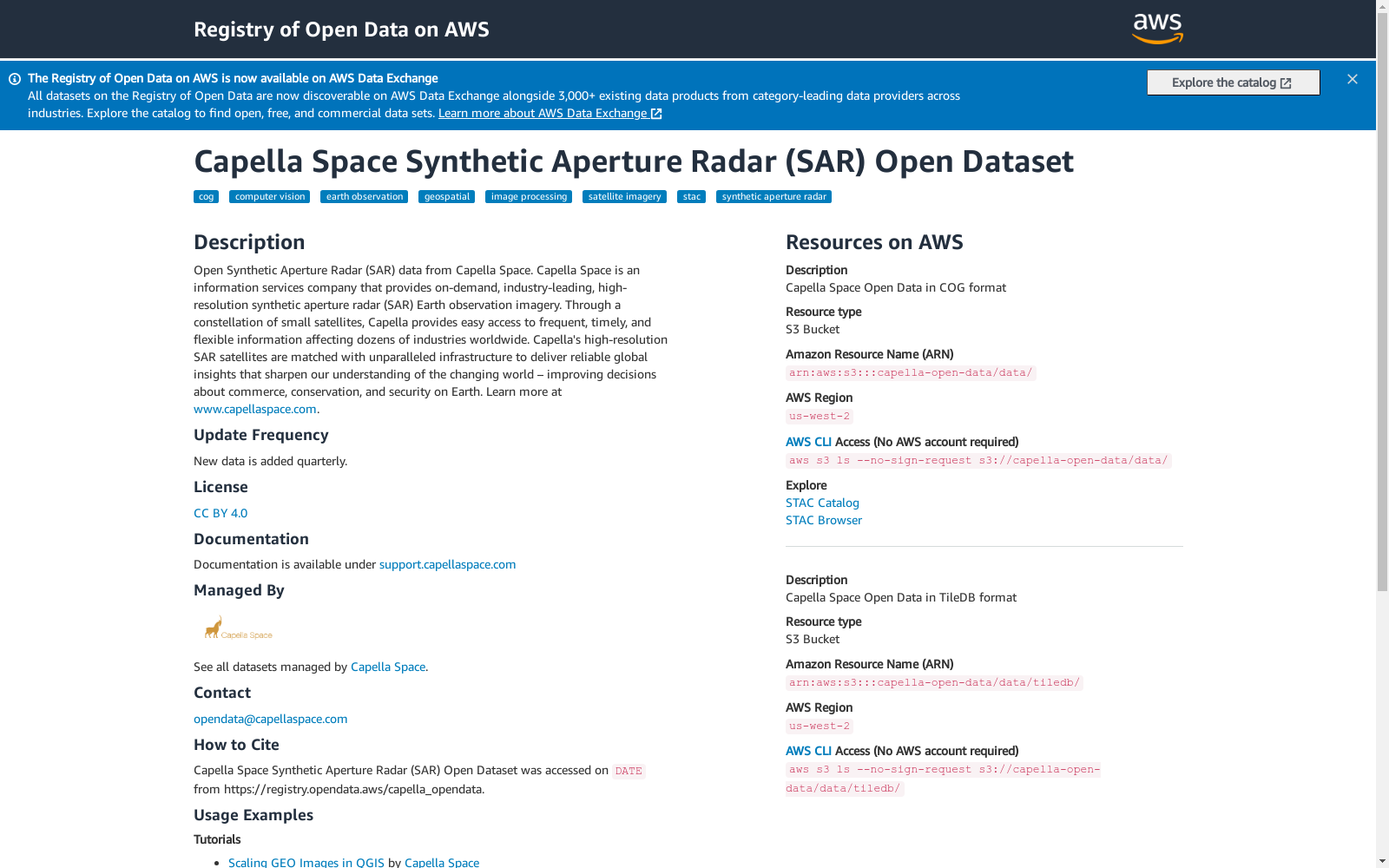1389x868 pixels.
Task: Click ARN arn:aws:s3:::capella-open-data/data/ code
Action: (911, 373)
